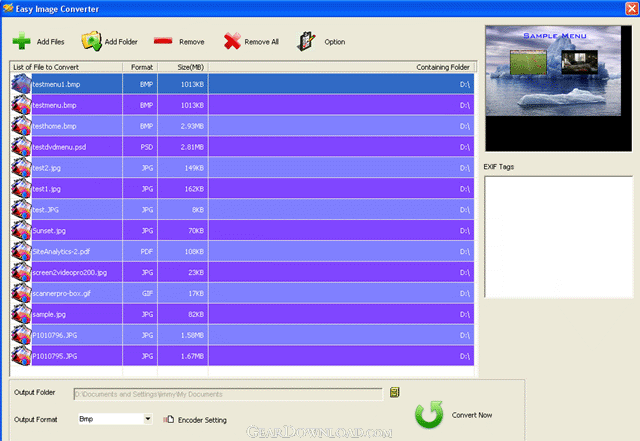Image resolution: width=640 pixels, height=441 pixels.
Task: Click the Remove label
Action: [x=191, y=42]
